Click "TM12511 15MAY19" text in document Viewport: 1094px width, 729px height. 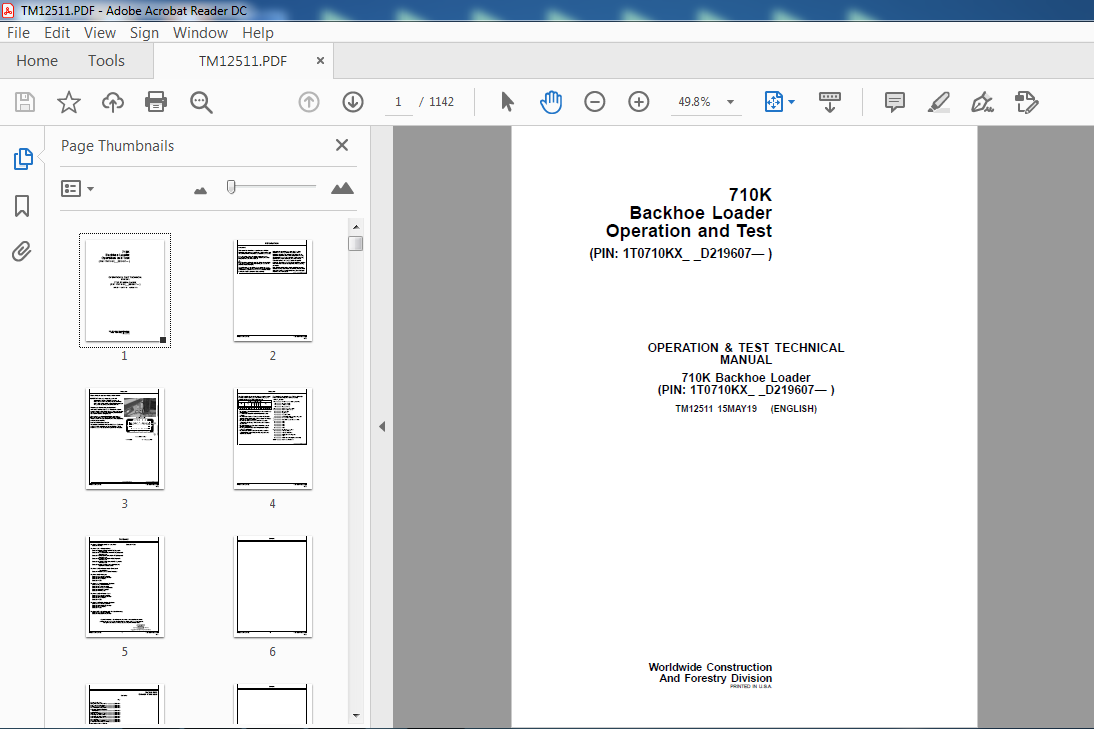[x=716, y=409]
